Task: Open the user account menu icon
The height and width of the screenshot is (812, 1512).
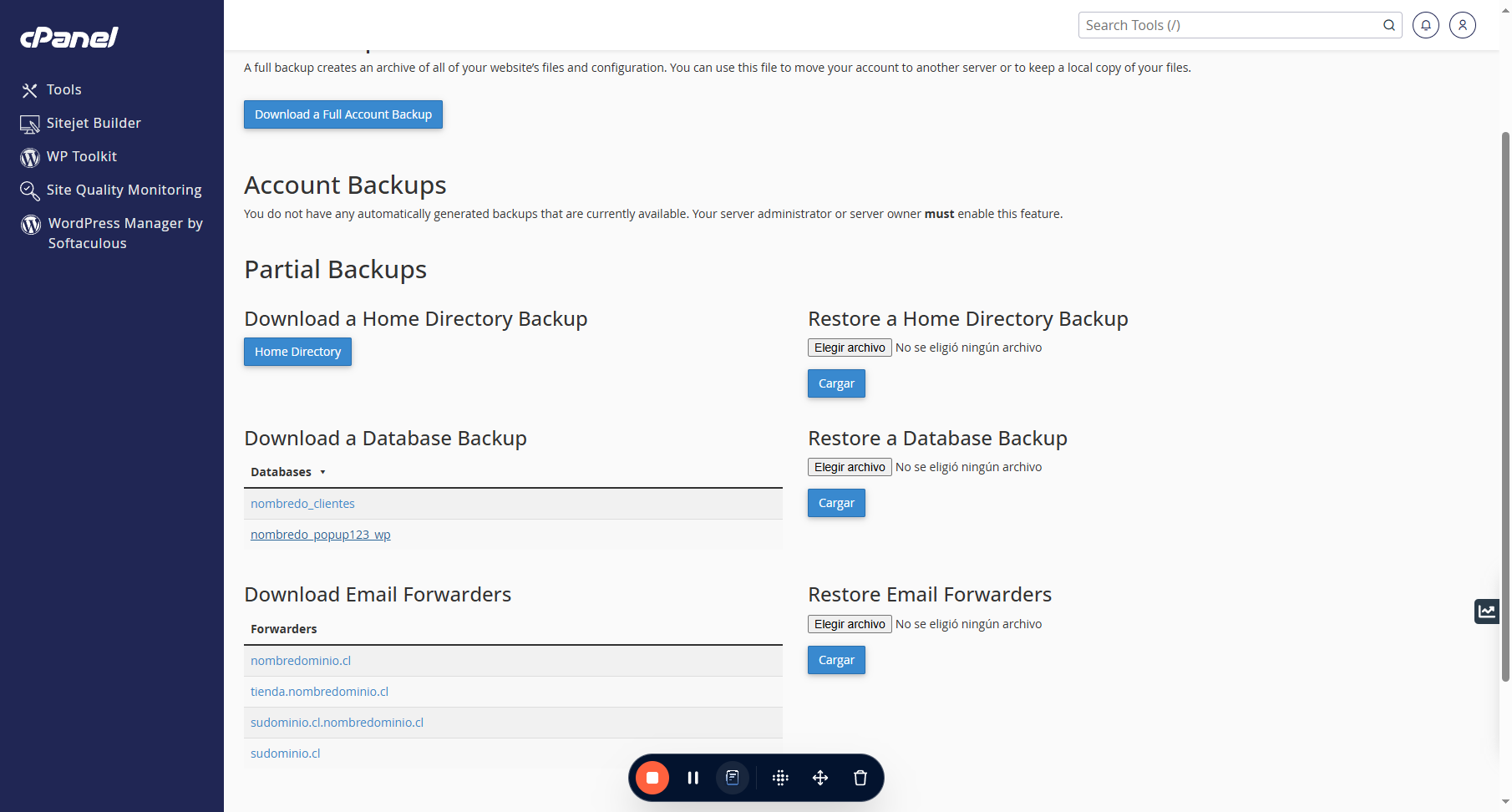Action: click(1463, 25)
